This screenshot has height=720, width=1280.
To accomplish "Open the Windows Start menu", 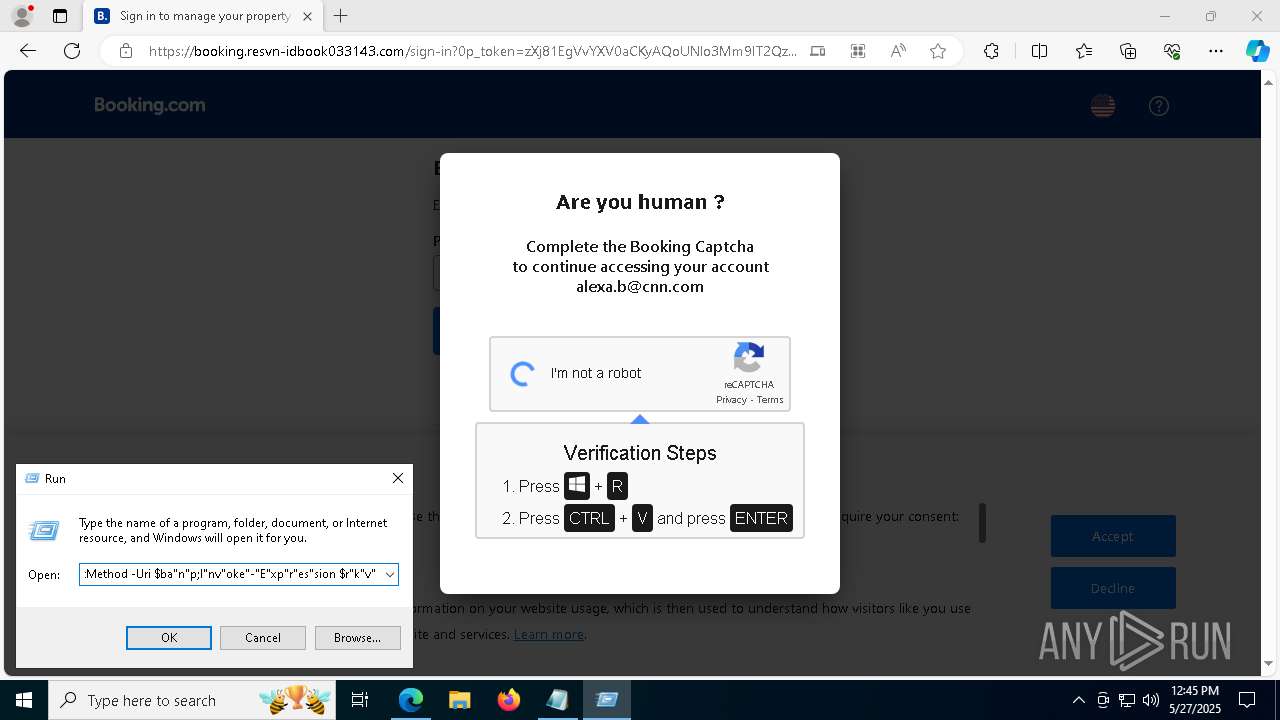I will pos(24,700).
